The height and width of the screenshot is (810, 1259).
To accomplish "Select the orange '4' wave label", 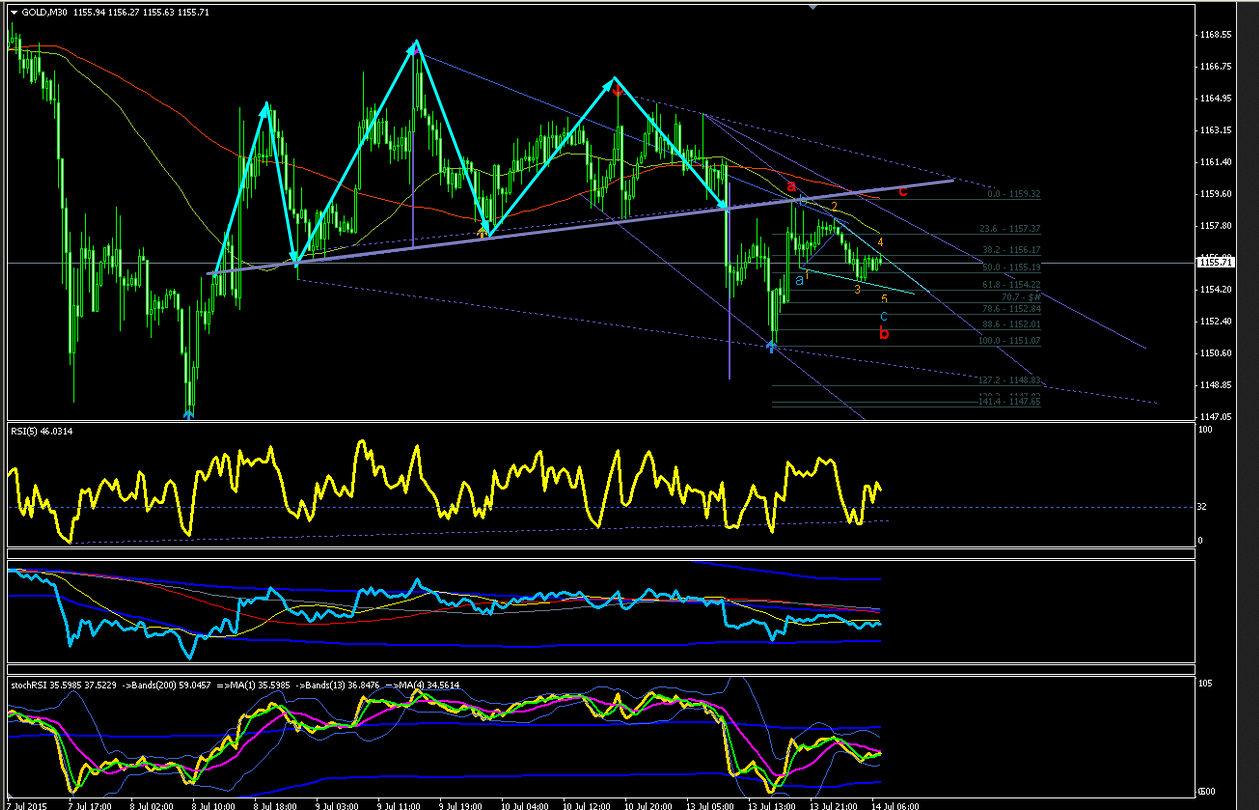I will pos(880,242).
